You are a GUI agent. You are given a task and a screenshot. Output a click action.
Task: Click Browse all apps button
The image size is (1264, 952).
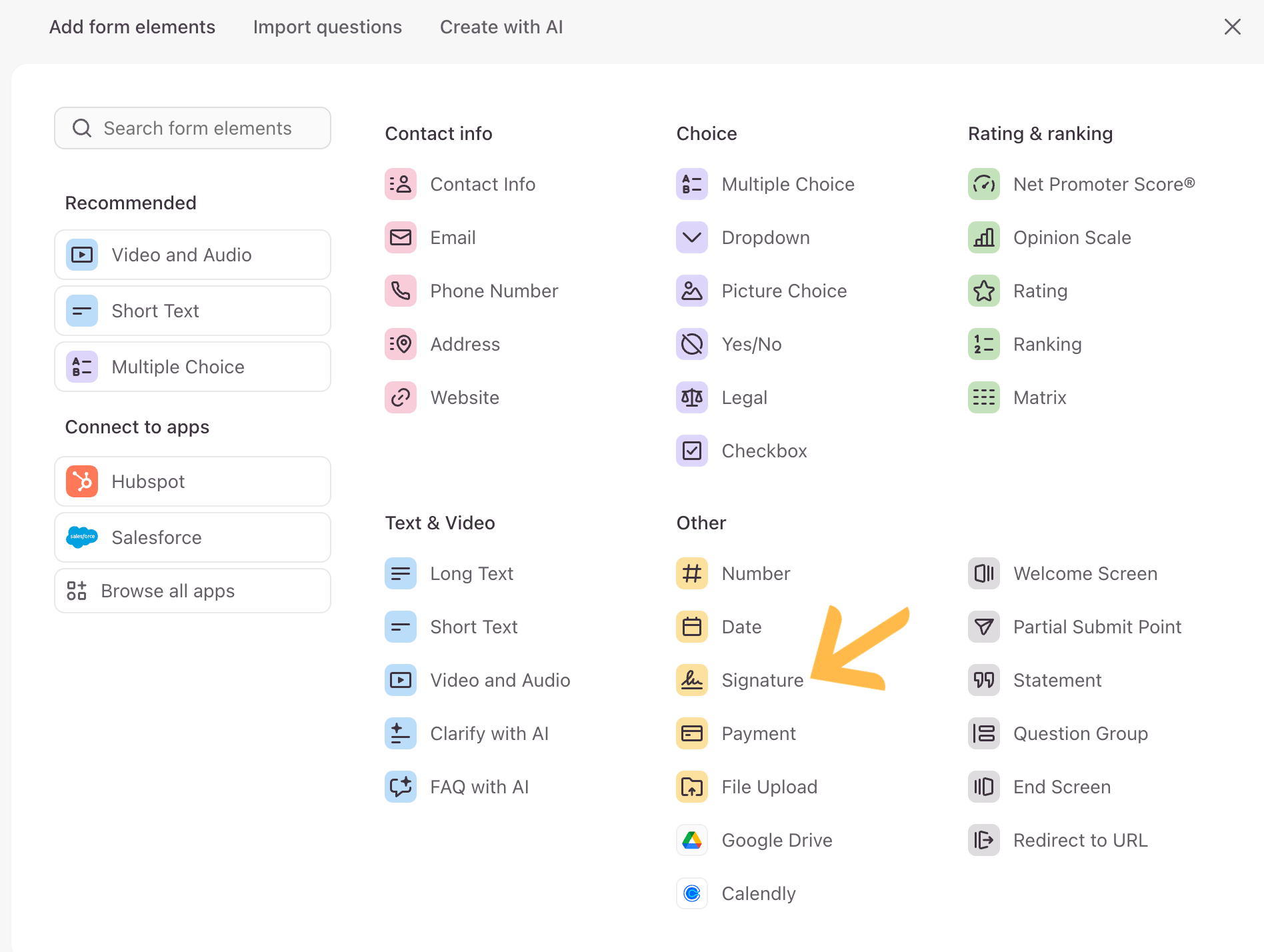(x=193, y=591)
